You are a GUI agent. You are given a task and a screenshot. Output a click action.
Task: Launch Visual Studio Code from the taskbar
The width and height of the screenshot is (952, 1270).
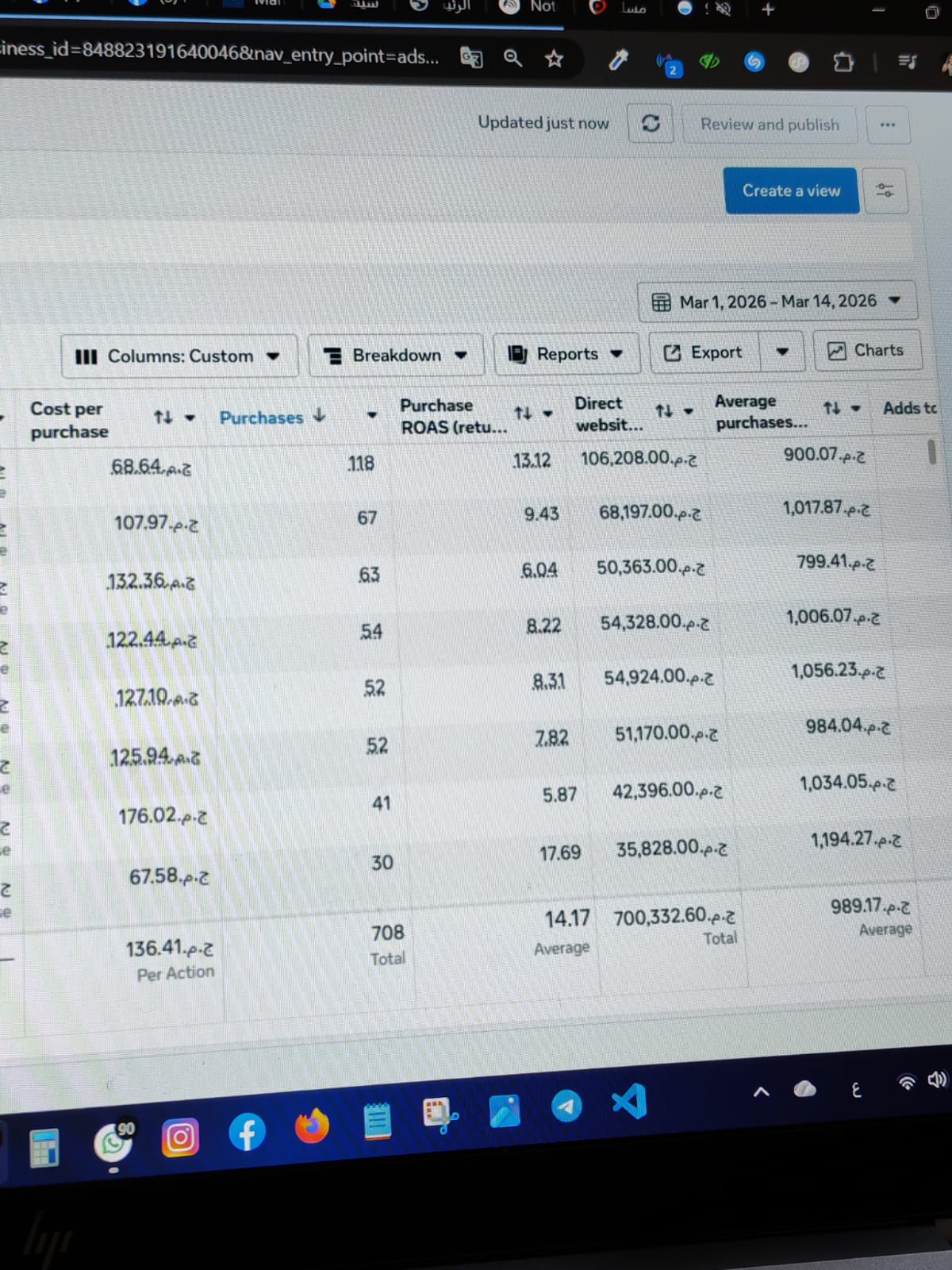pyautogui.click(x=630, y=1102)
